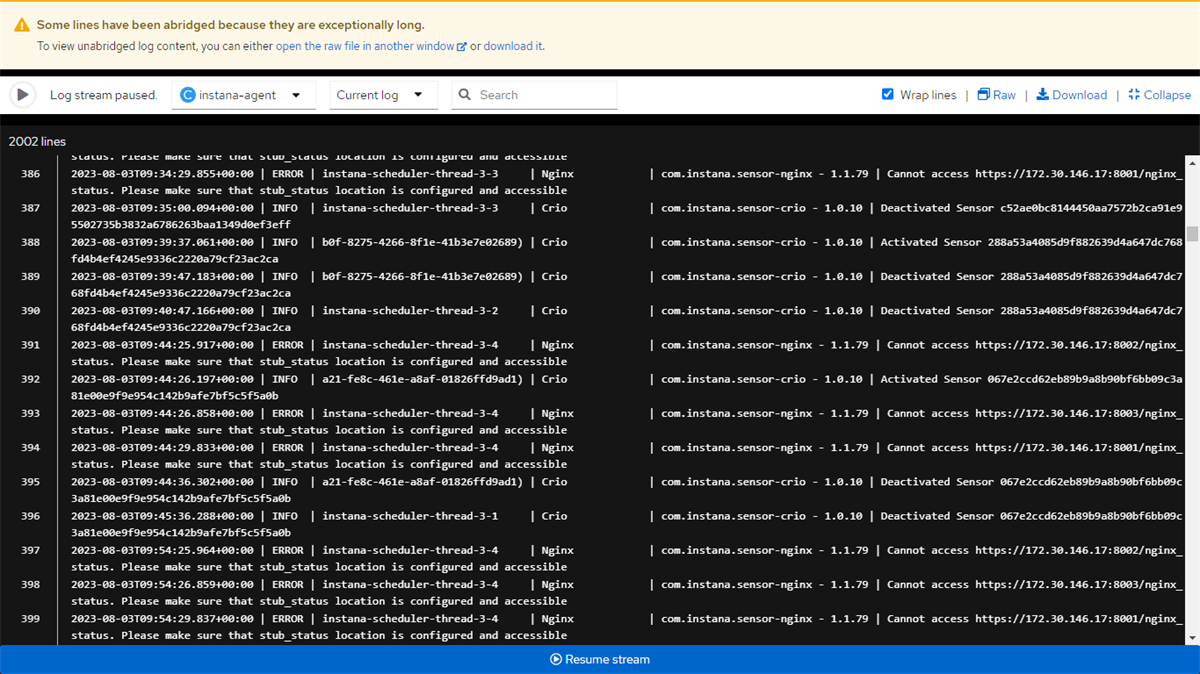Click line number 391
This screenshot has height=674, width=1200.
[30, 345]
